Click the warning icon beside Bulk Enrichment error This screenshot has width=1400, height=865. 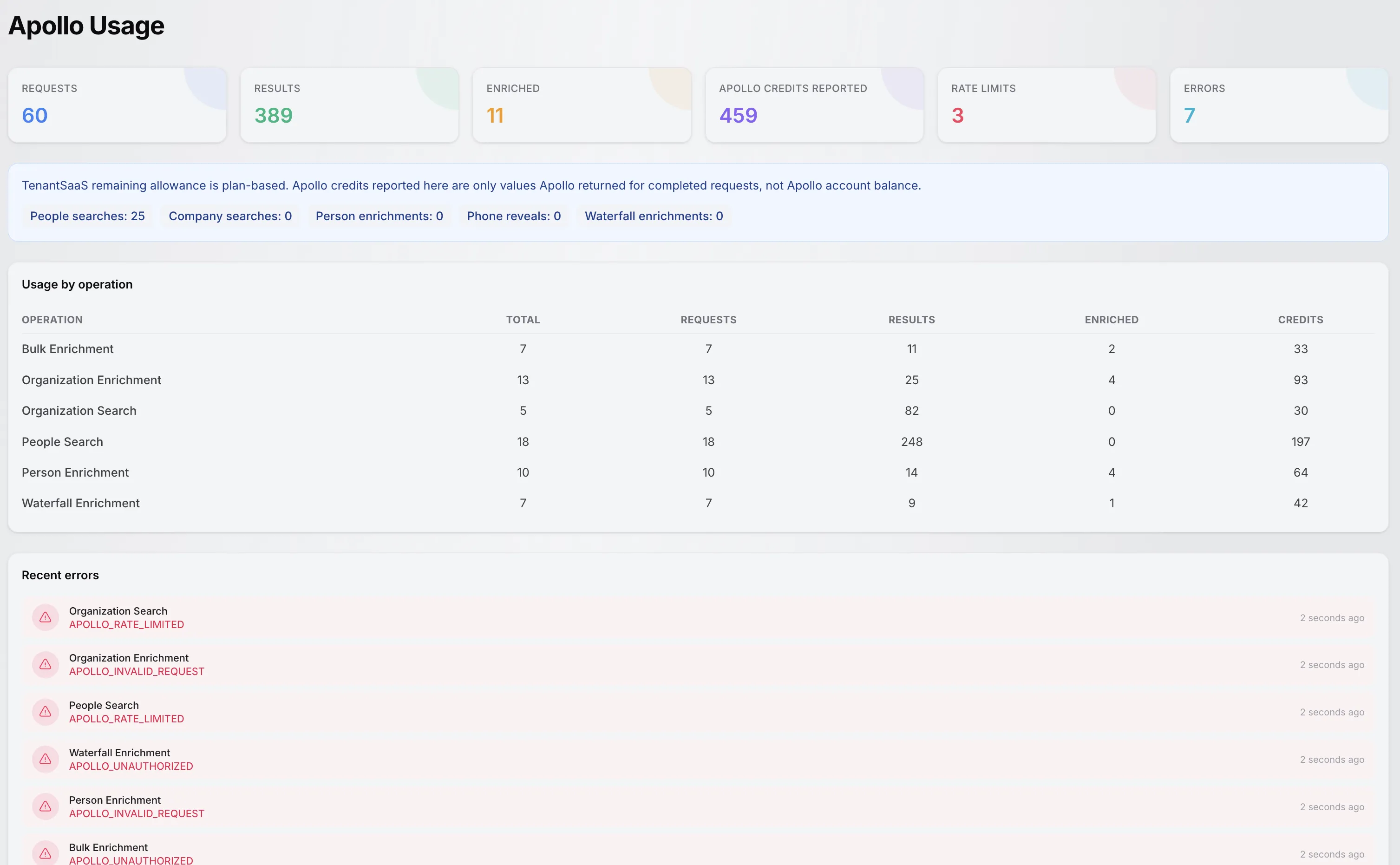[x=45, y=853]
